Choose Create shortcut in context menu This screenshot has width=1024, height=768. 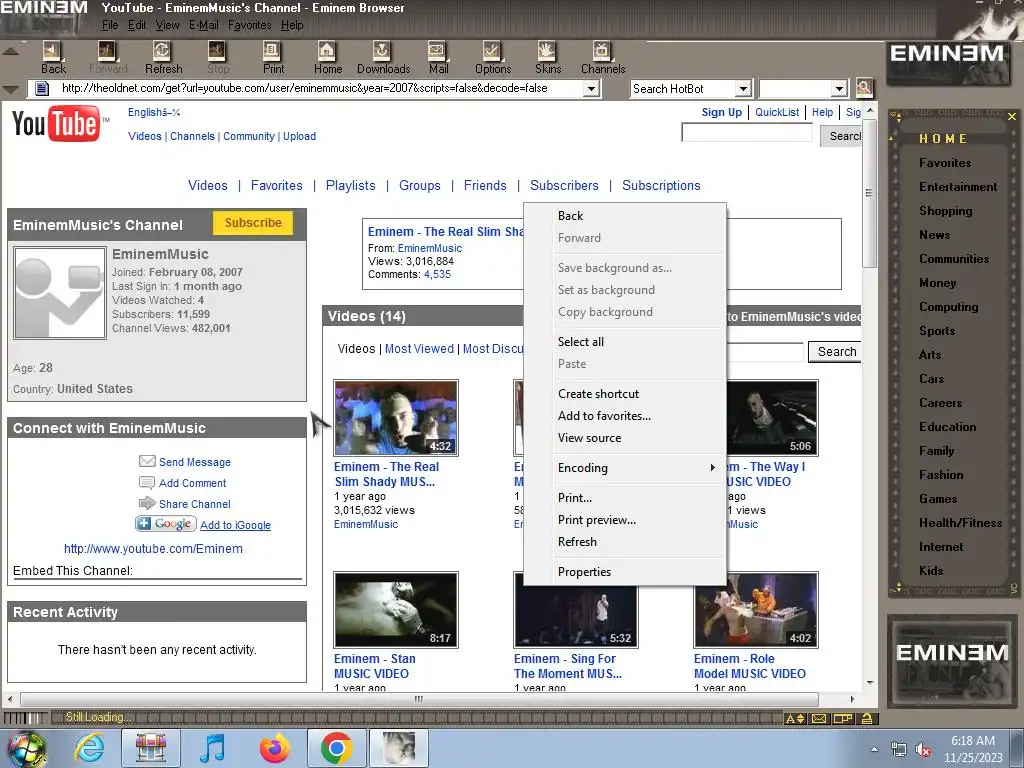626,394
